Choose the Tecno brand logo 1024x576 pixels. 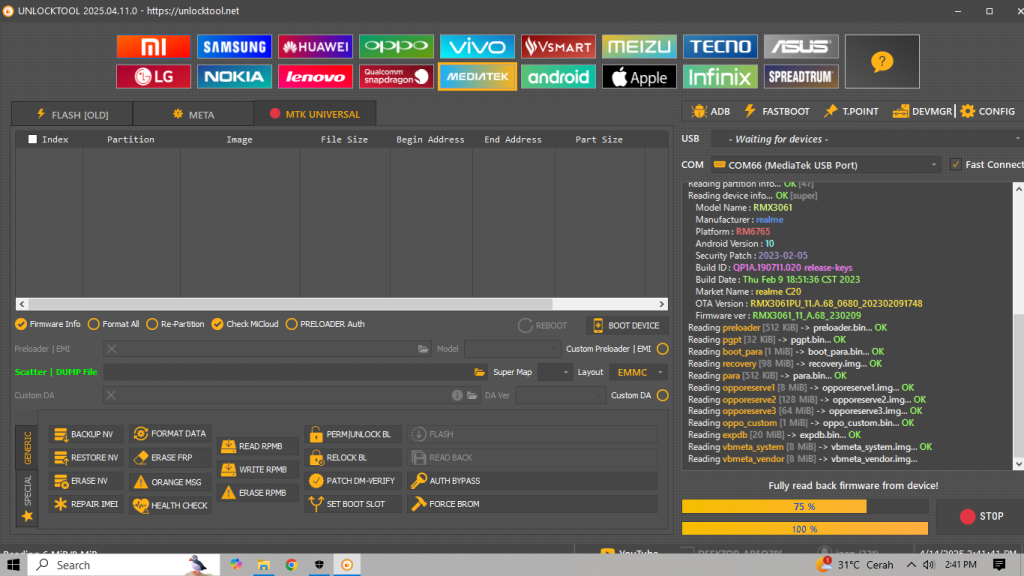point(720,46)
